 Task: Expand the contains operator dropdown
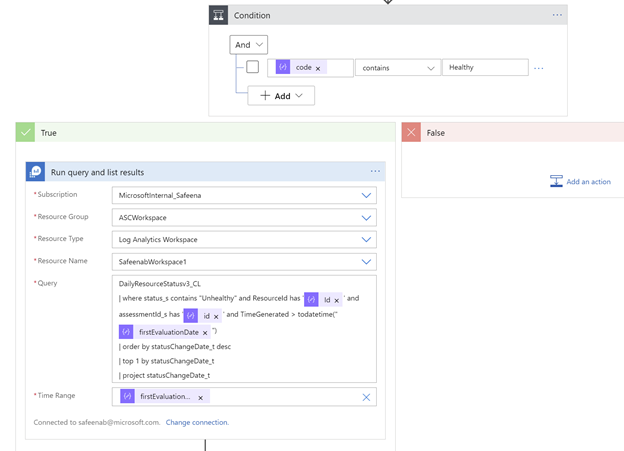pyautogui.click(x=398, y=68)
